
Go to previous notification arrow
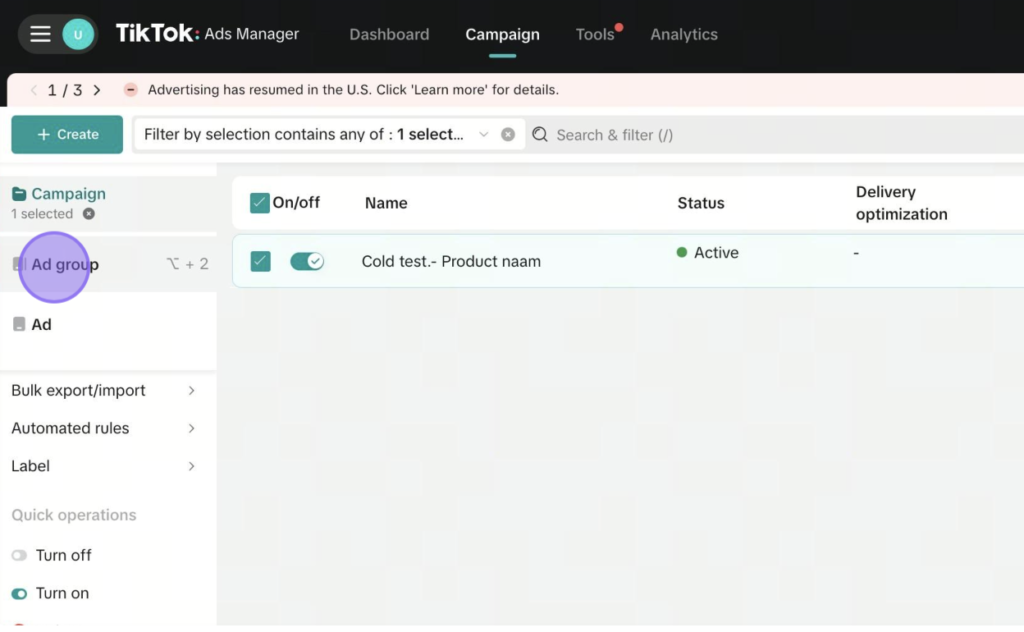pos(33,90)
